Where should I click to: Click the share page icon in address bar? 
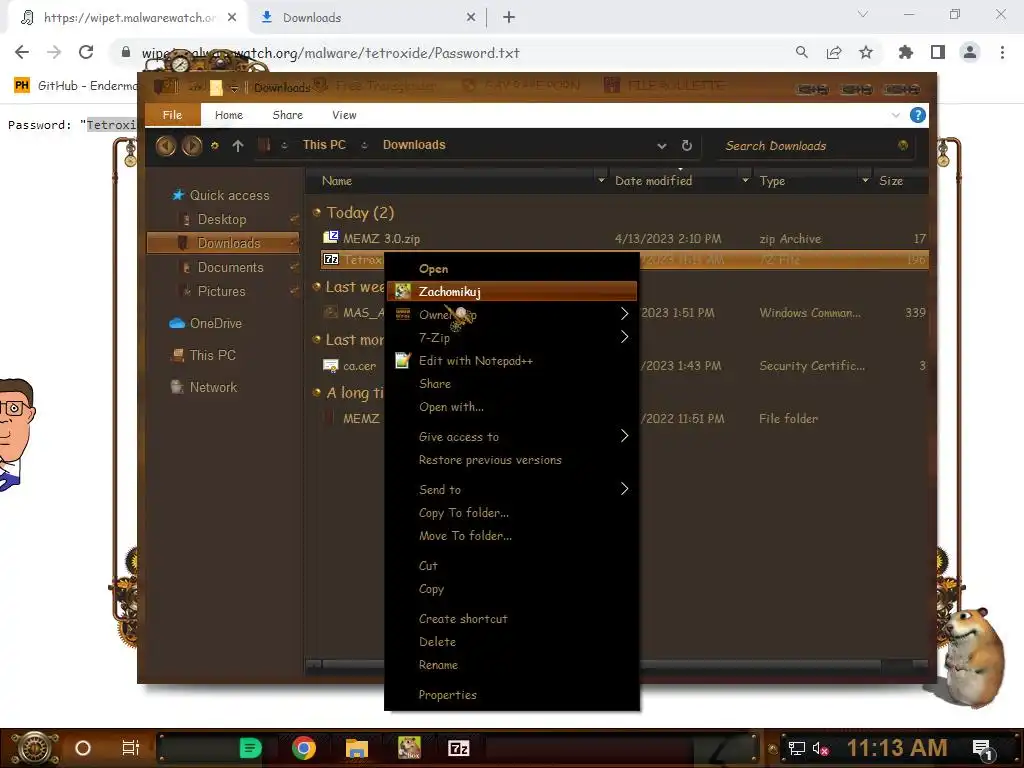[x=833, y=53]
